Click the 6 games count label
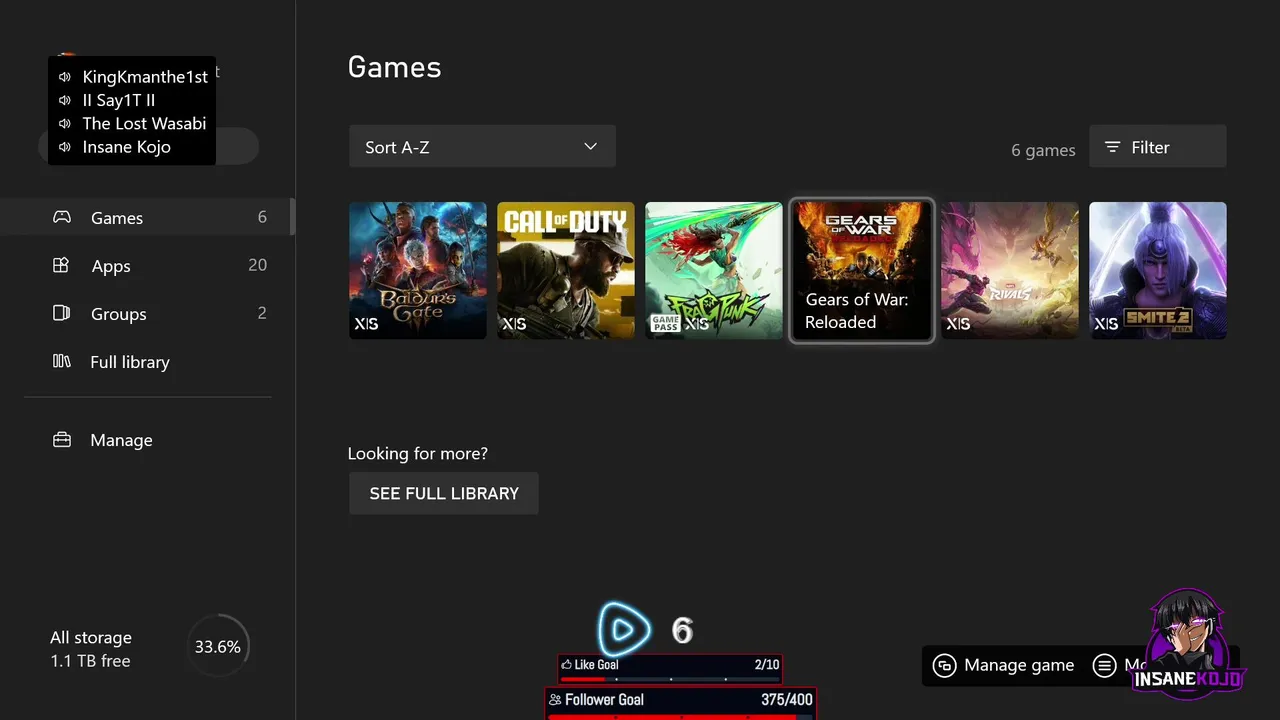This screenshot has height=720, width=1280. [1043, 150]
